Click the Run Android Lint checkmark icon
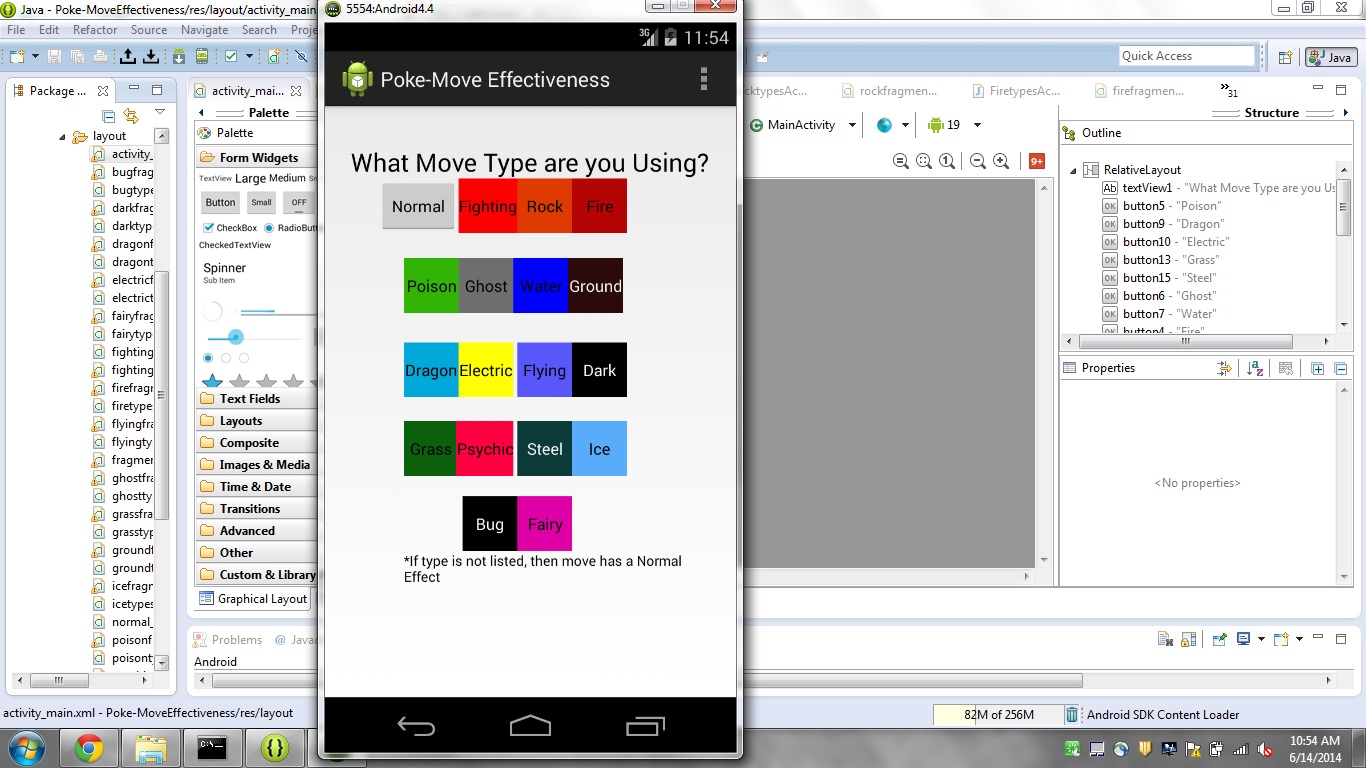The width and height of the screenshot is (1366, 768). (231, 56)
